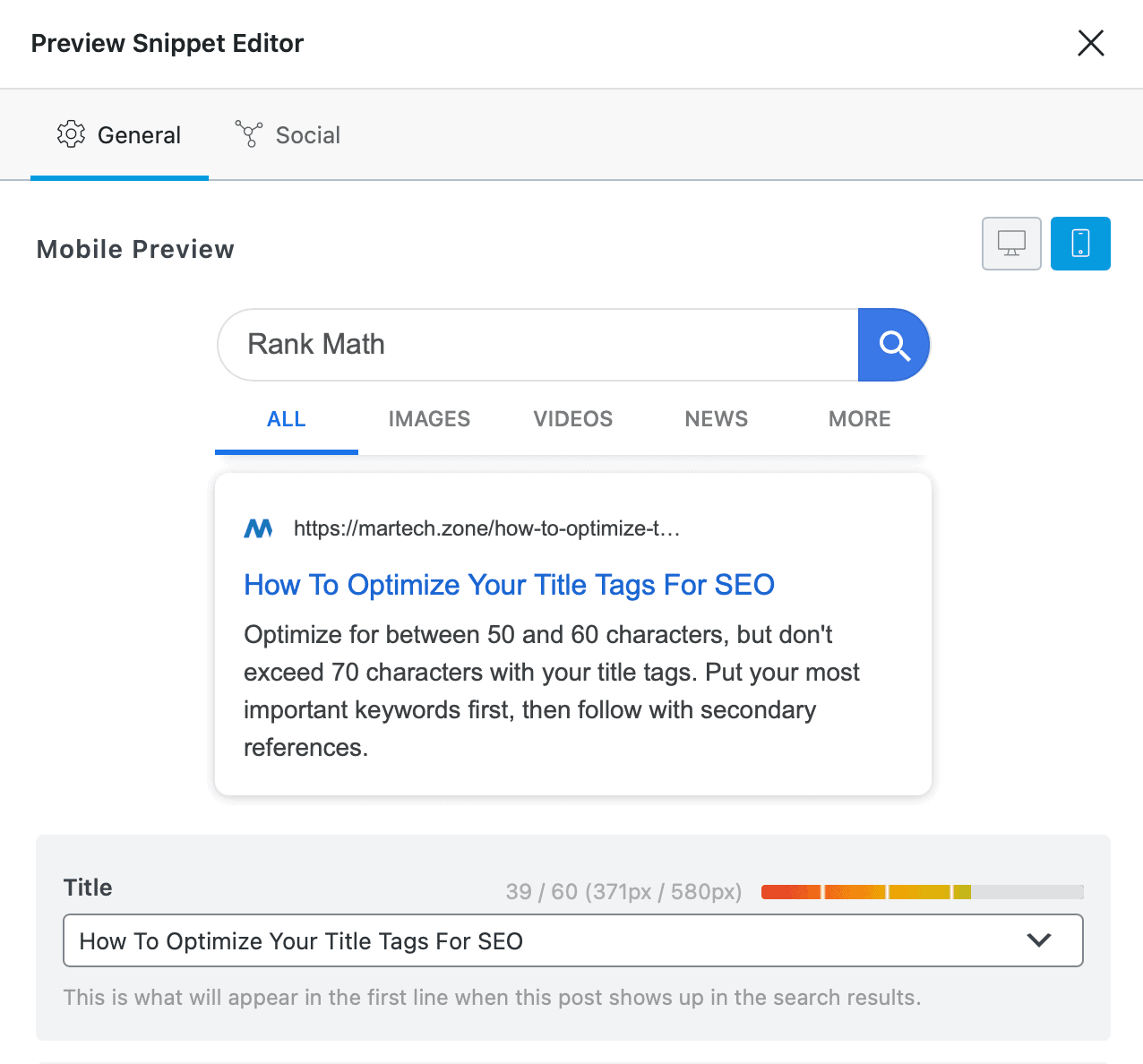Click the Social tab's network icon
Viewport: 1143px width, 1064px height.
pos(248,134)
